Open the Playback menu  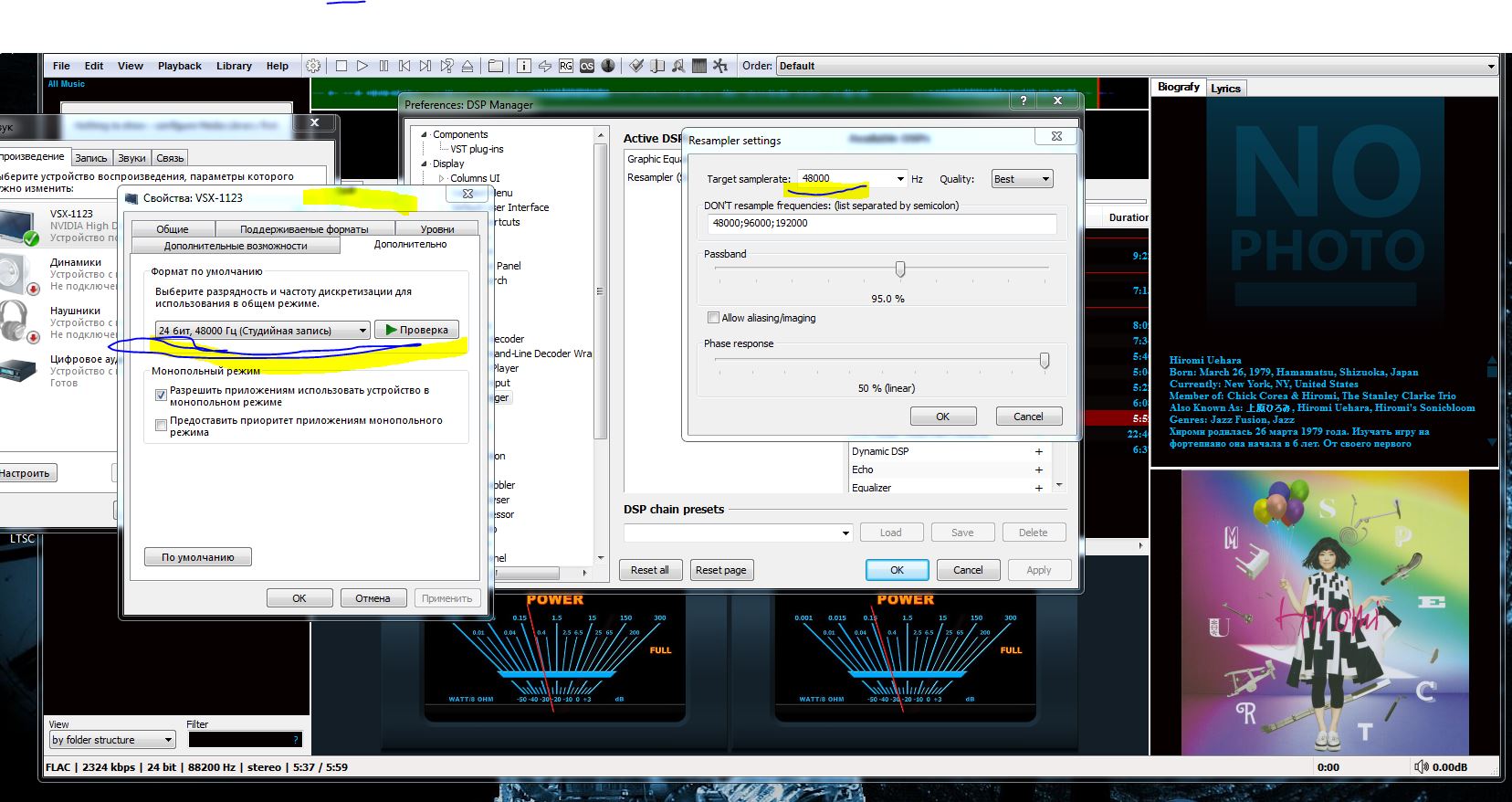click(179, 66)
